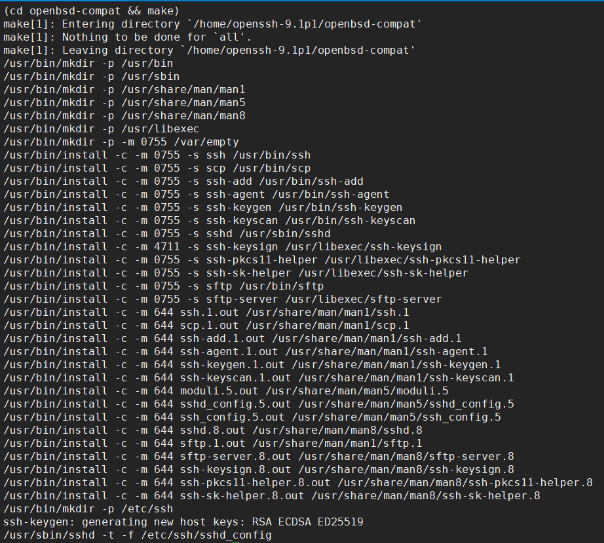Click the sftp-server libexec install line
This screenshot has height=543, width=604.
222,298
